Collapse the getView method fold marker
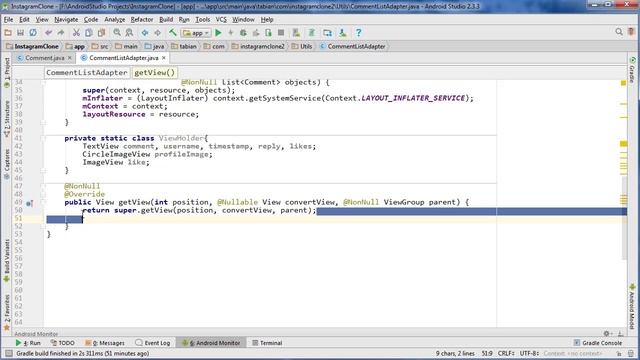The width and height of the screenshot is (640, 360). point(43,202)
